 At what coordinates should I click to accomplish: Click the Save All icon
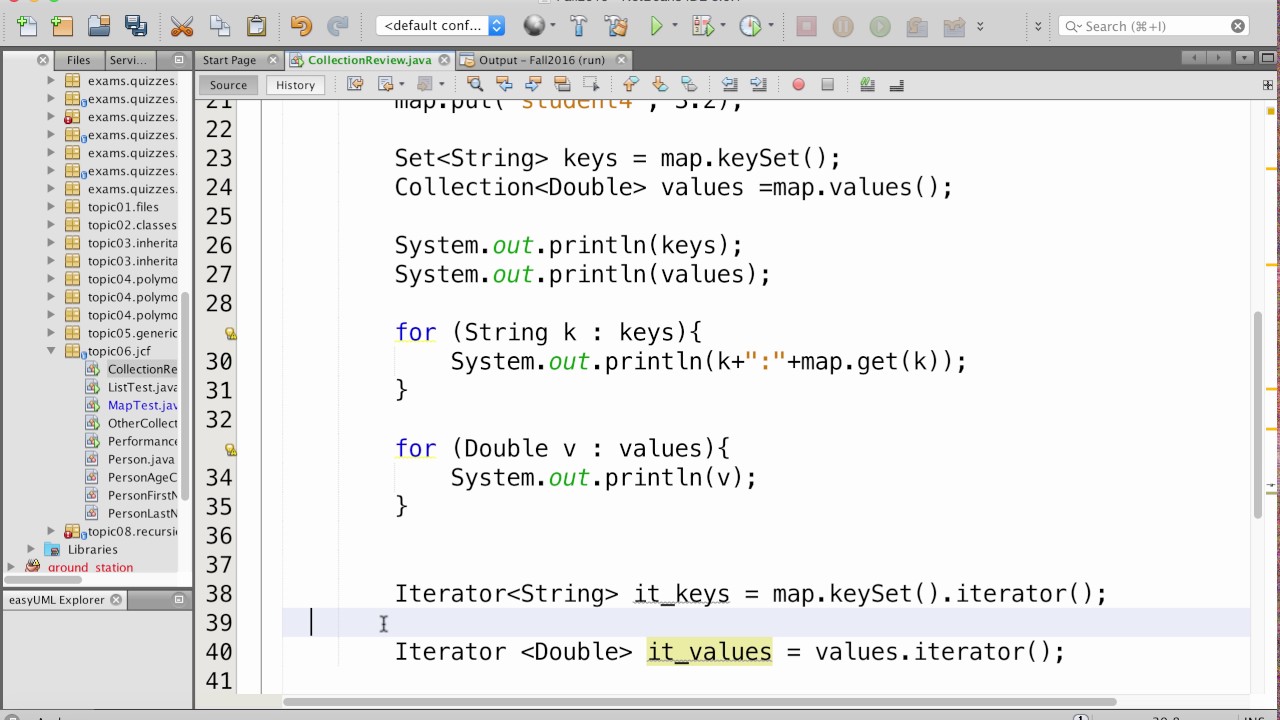click(x=136, y=26)
